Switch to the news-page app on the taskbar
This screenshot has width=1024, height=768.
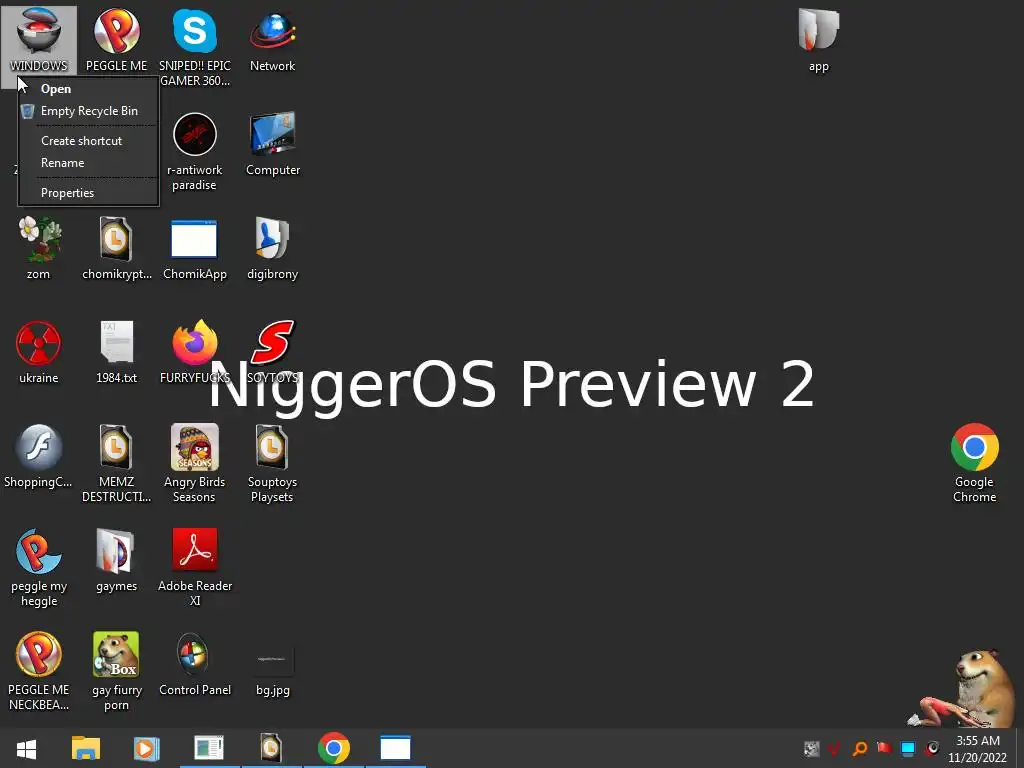pos(209,748)
